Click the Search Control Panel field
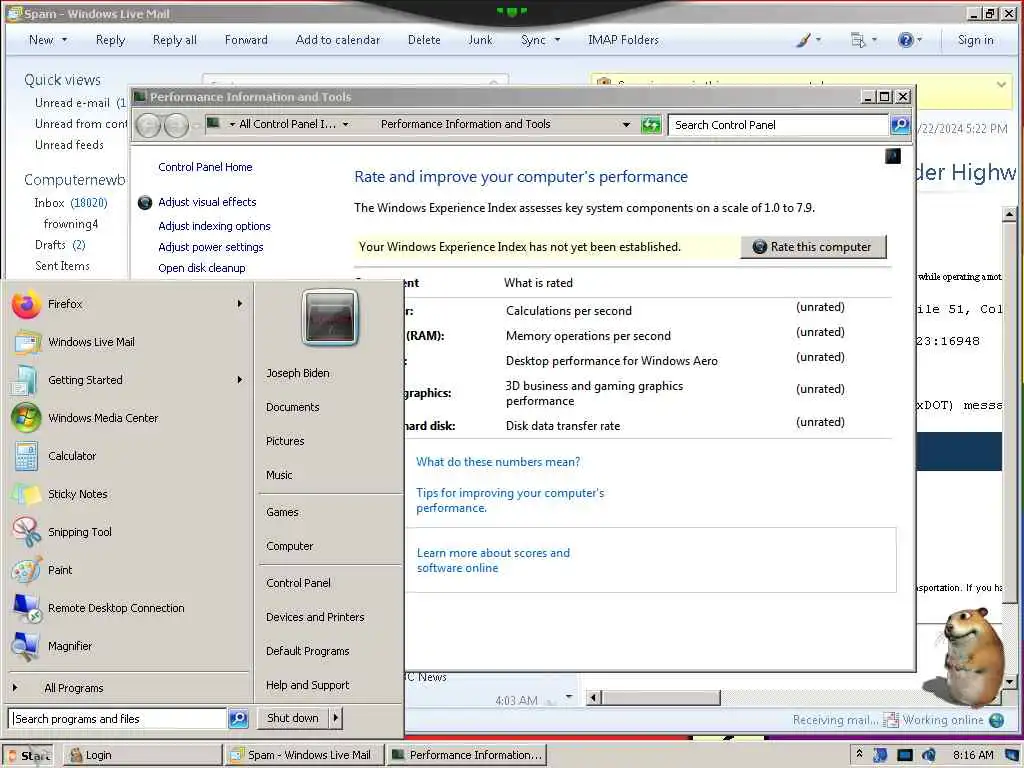The image size is (1024, 768). tap(778, 125)
